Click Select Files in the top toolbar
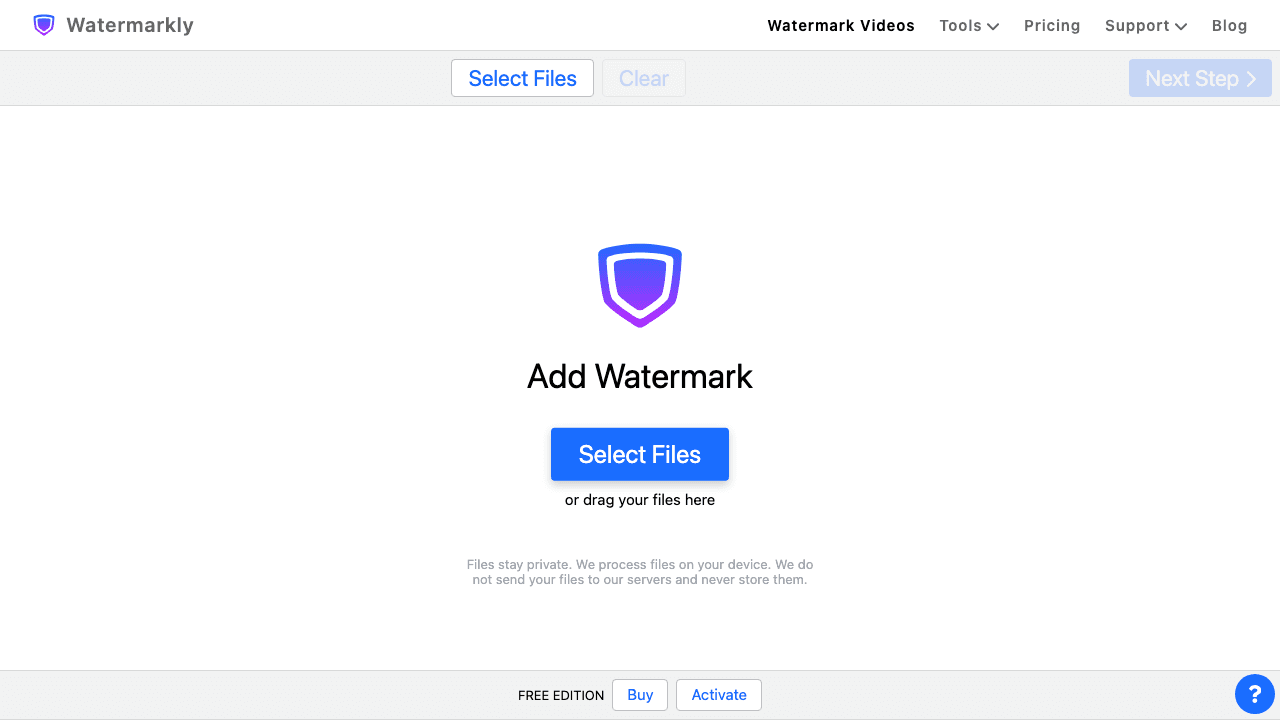This screenshot has width=1280, height=720. [x=522, y=78]
